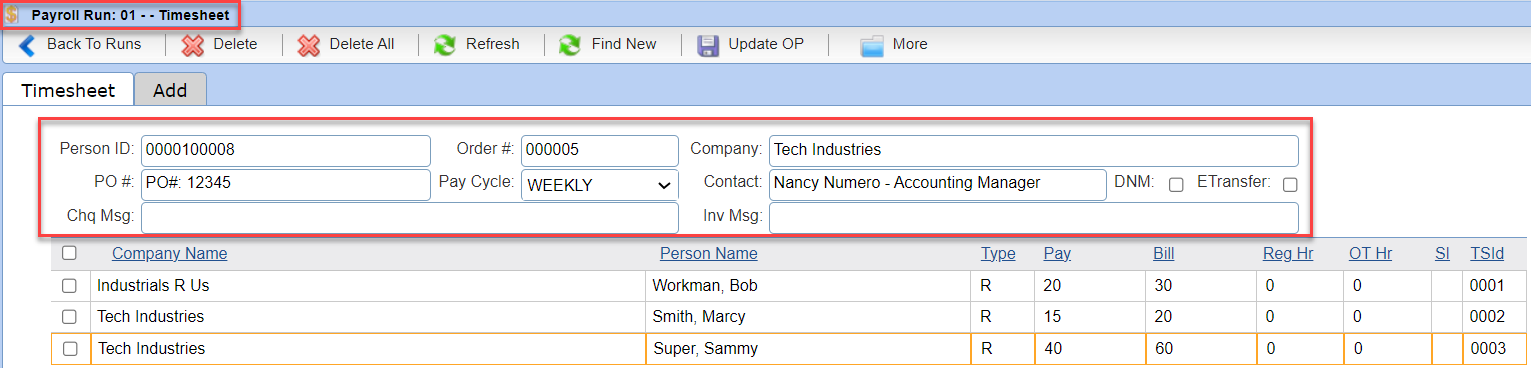Open the Pay Cycle WEEKLY dropdown
The image size is (1531, 368).
[600, 185]
